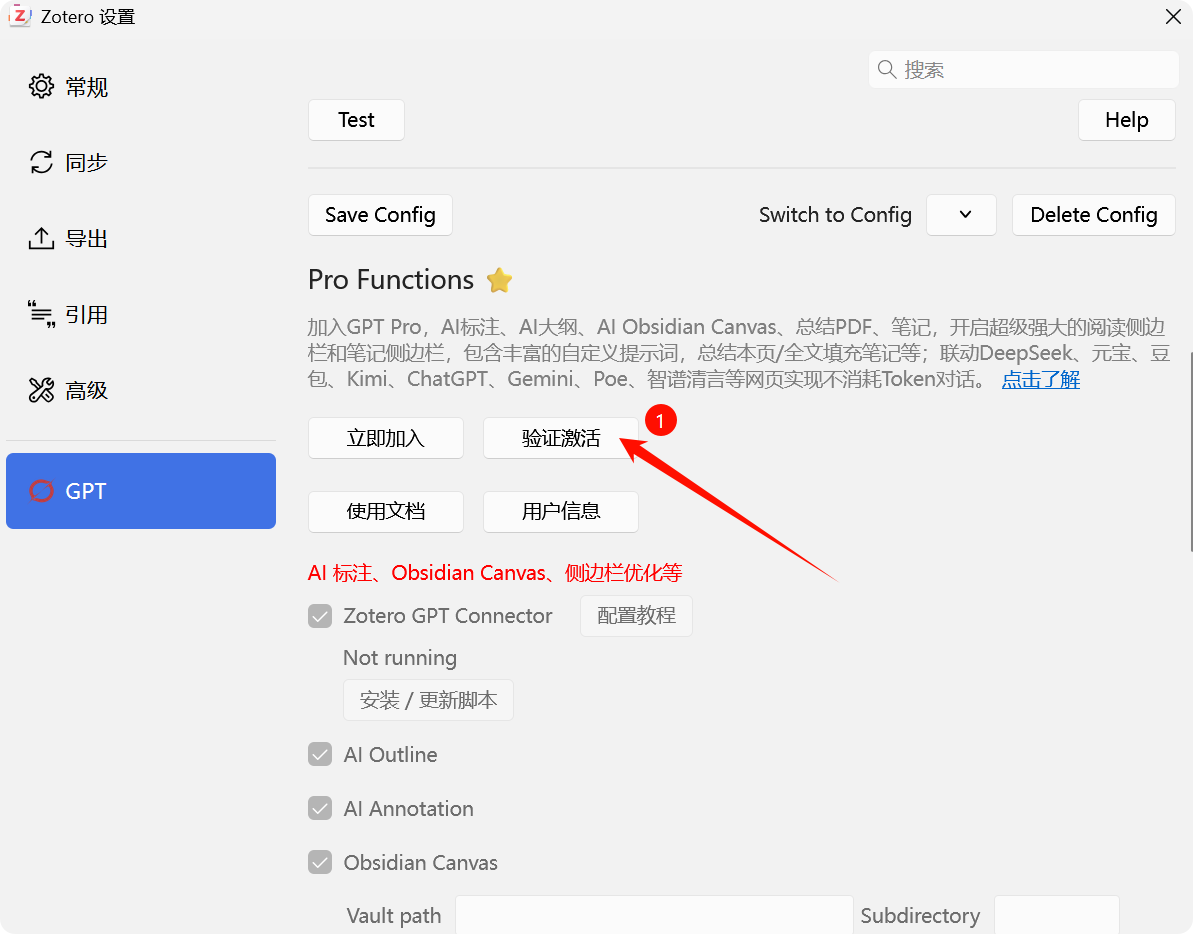Image resolution: width=1193 pixels, height=934 pixels.
Task: Open the 同步 sync settings pane
Action: (x=141, y=162)
